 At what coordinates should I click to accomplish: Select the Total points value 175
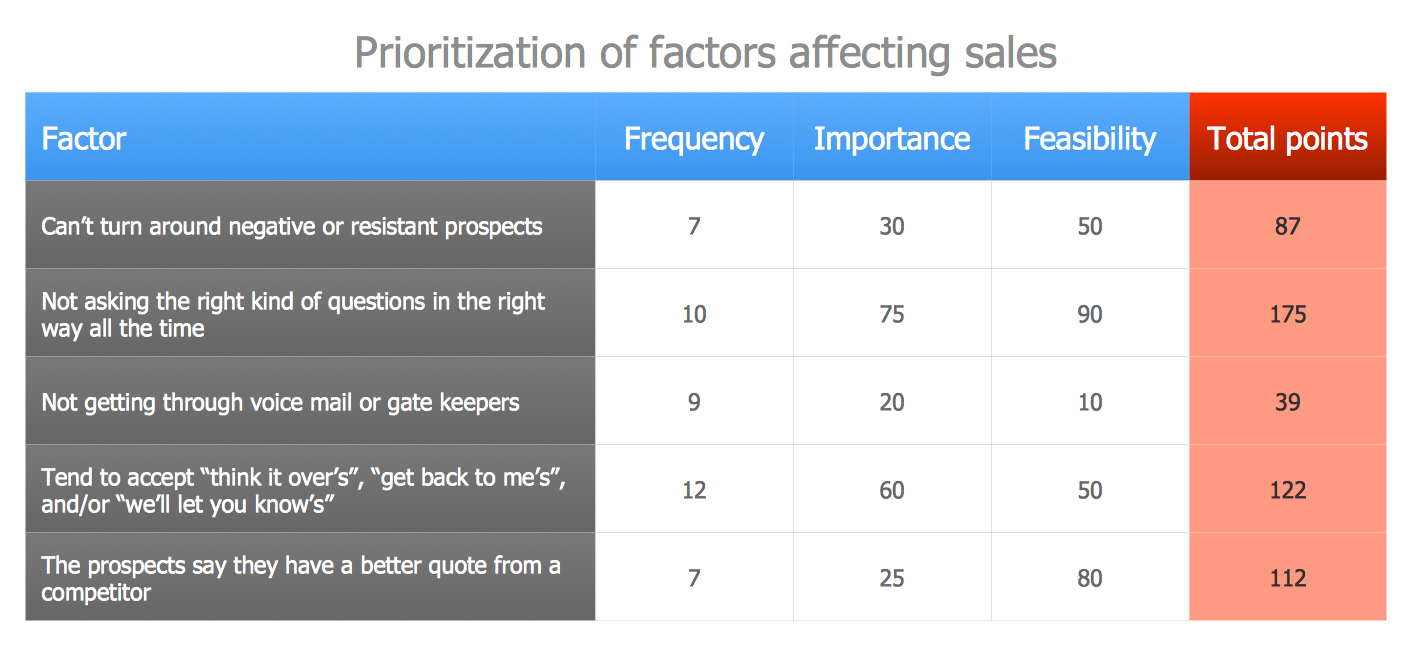(x=1287, y=314)
